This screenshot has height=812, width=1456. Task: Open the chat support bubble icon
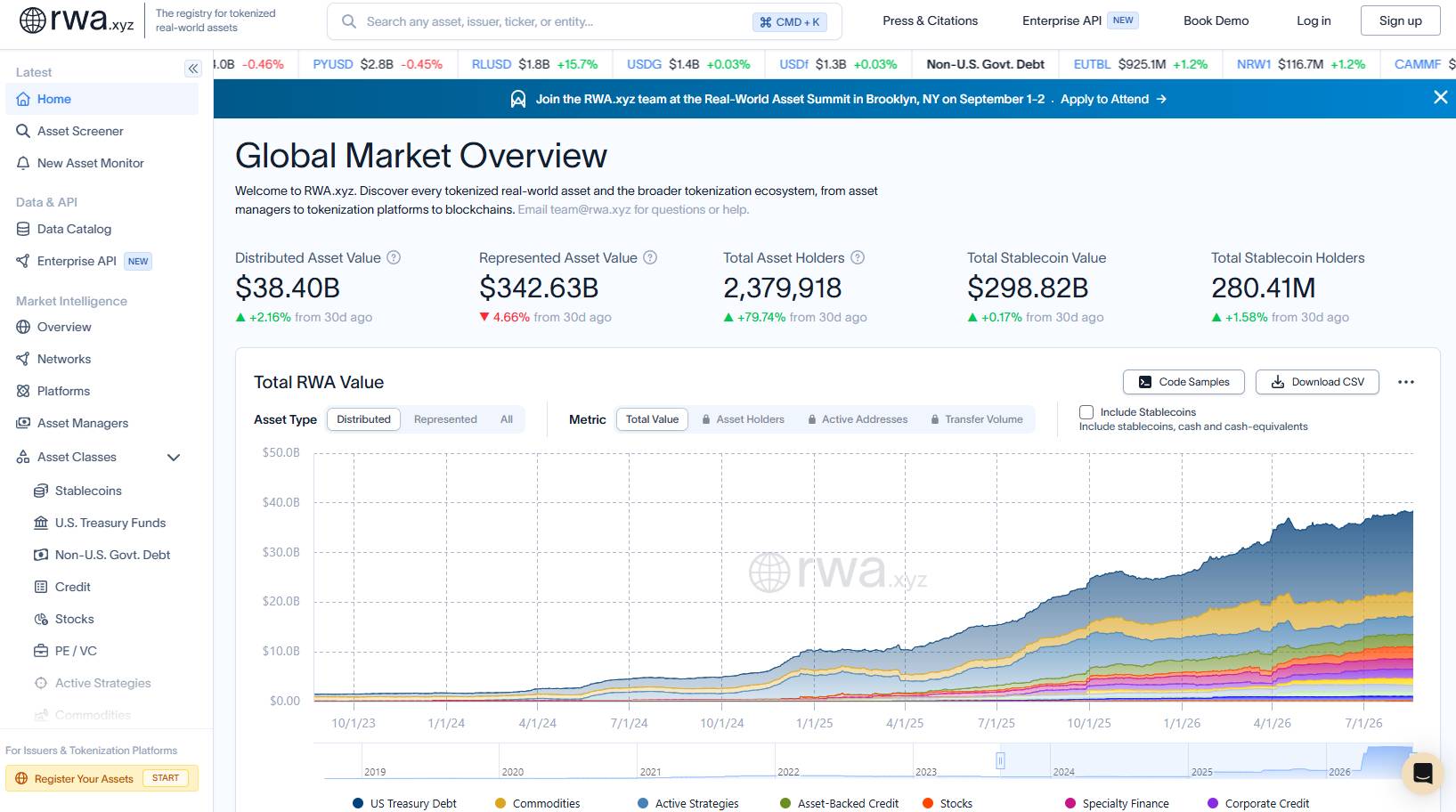pos(1422,773)
